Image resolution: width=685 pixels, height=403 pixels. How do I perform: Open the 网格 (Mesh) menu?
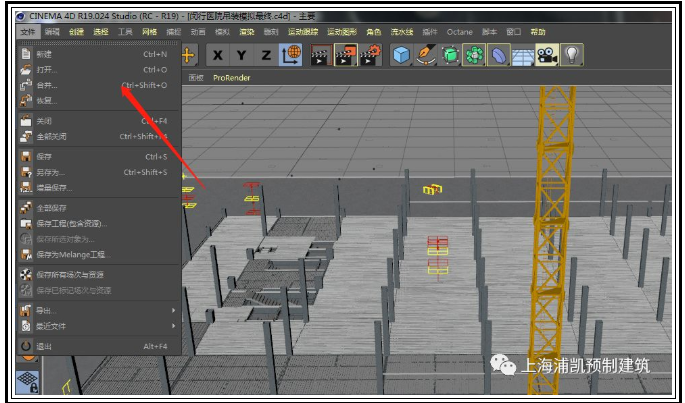coord(149,32)
